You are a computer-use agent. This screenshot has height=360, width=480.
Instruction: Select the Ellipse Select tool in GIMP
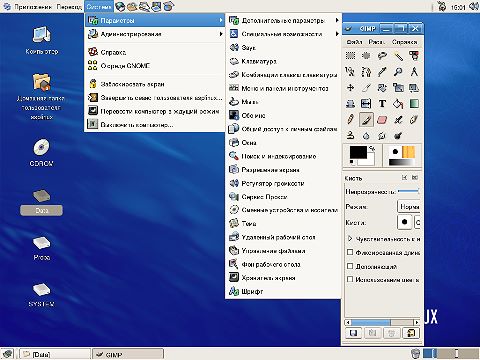[x=366, y=56]
